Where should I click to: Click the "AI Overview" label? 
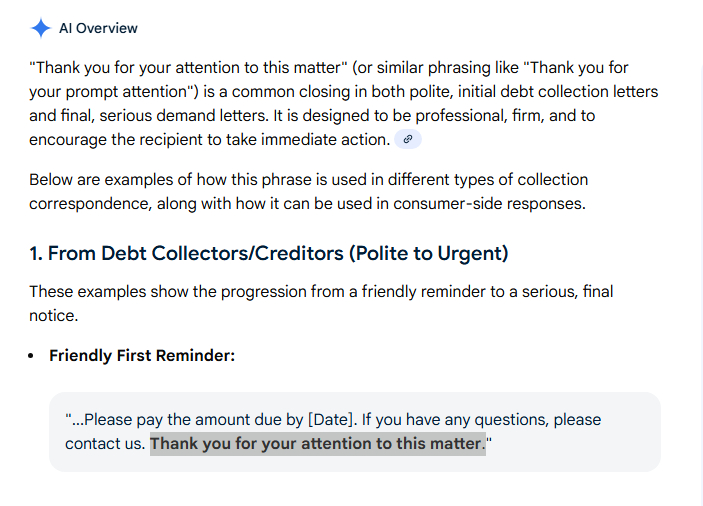pos(98,28)
